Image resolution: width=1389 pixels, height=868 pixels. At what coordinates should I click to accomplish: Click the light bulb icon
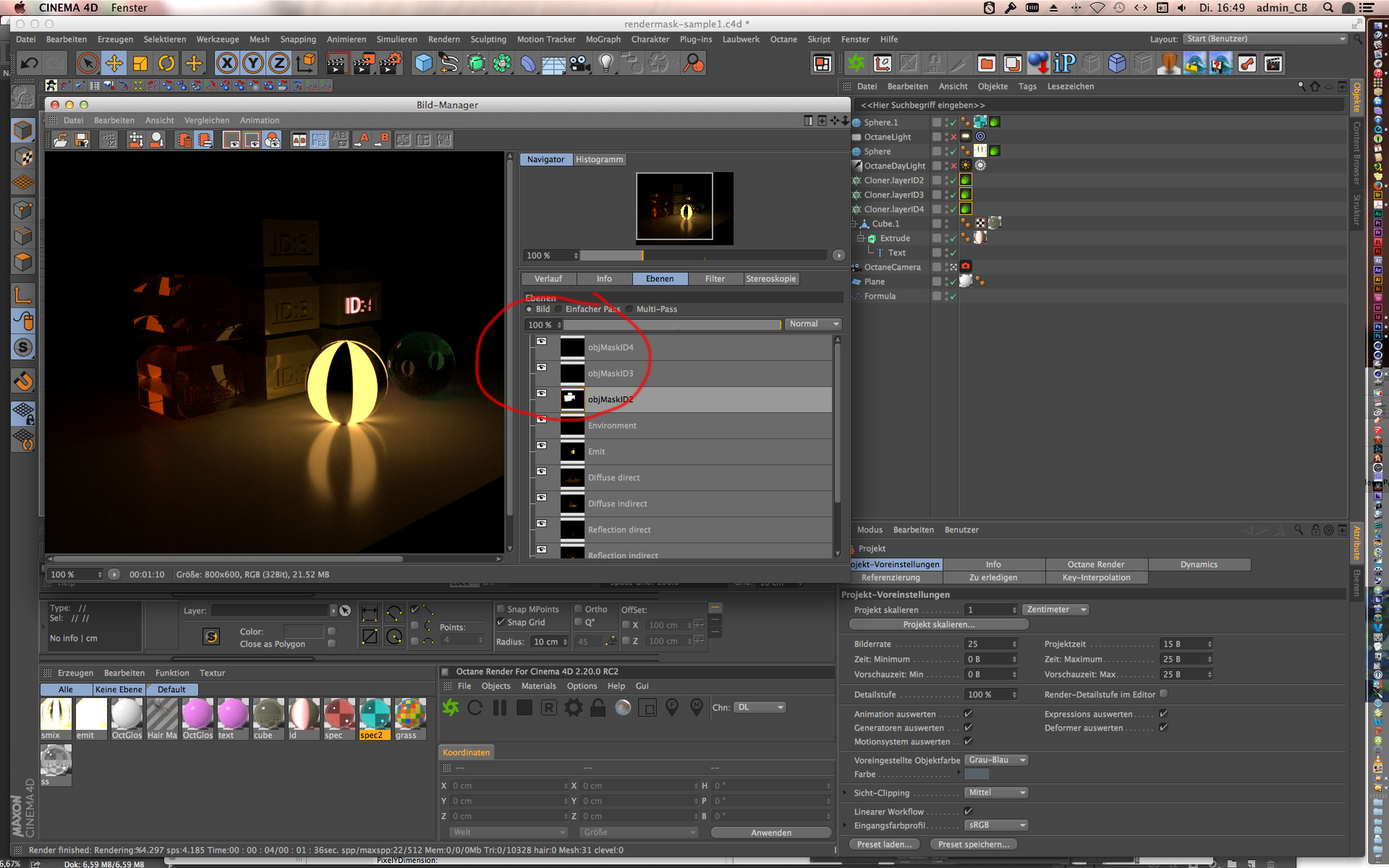pyautogui.click(x=606, y=64)
